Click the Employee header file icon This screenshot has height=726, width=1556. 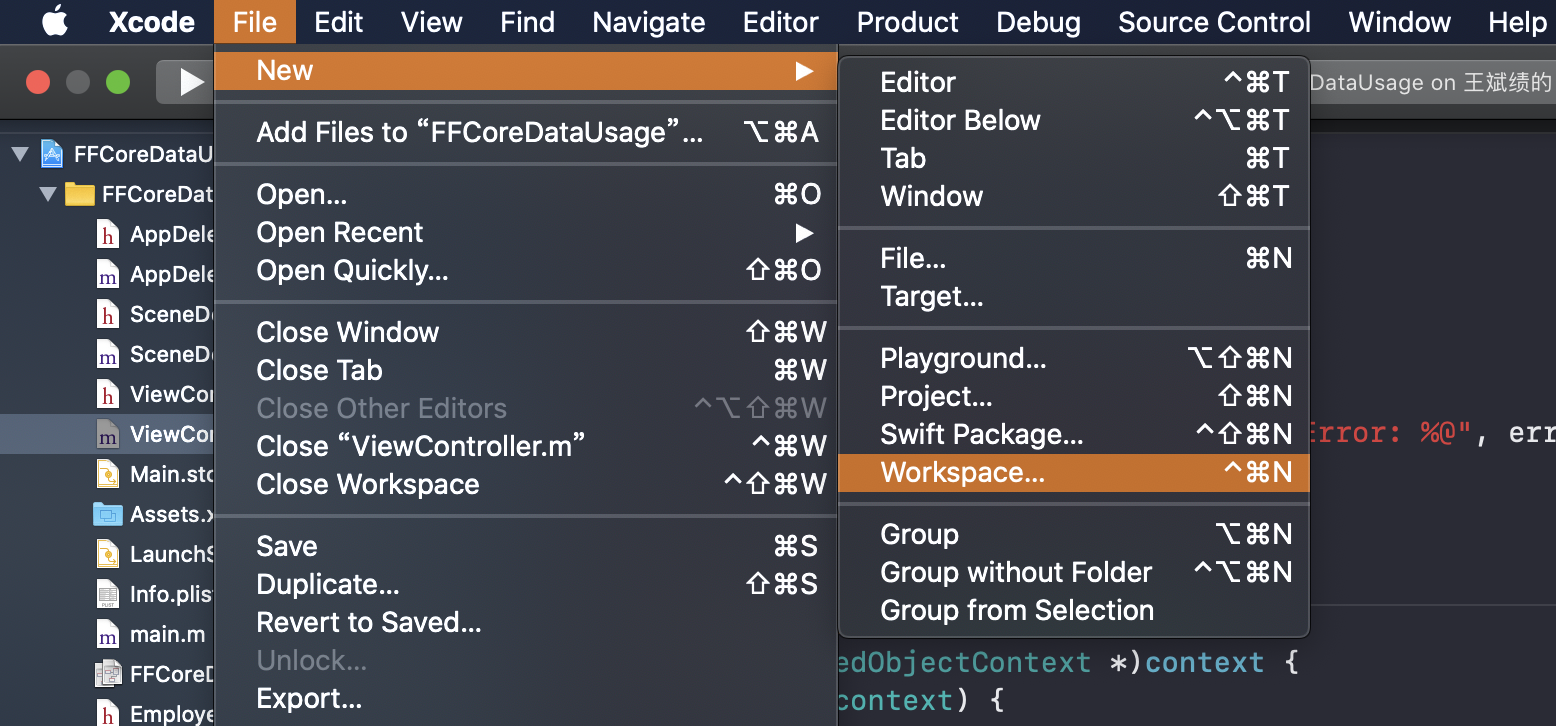click(107, 713)
